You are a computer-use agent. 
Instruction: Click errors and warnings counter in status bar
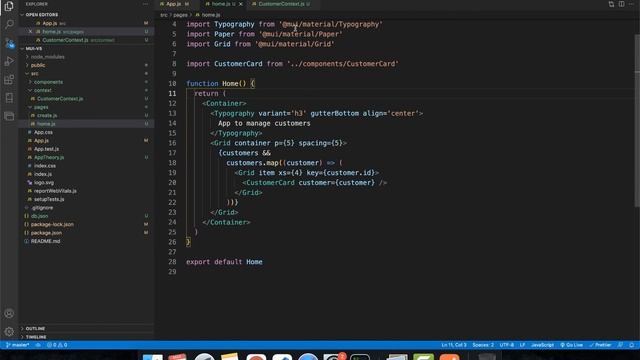click(57, 345)
